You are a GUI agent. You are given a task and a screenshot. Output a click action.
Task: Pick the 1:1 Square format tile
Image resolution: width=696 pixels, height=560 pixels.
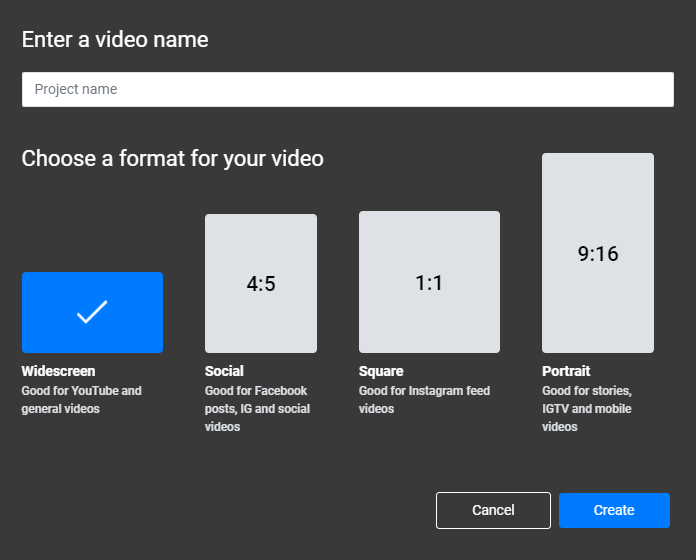[x=429, y=282]
